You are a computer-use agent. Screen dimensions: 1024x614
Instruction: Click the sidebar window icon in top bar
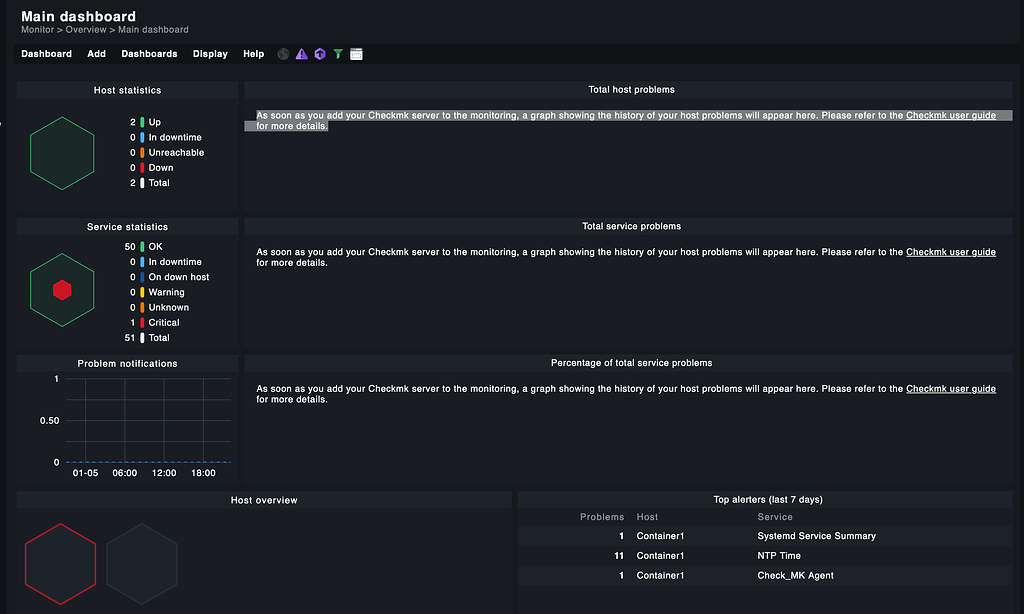(x=356, y=53)
